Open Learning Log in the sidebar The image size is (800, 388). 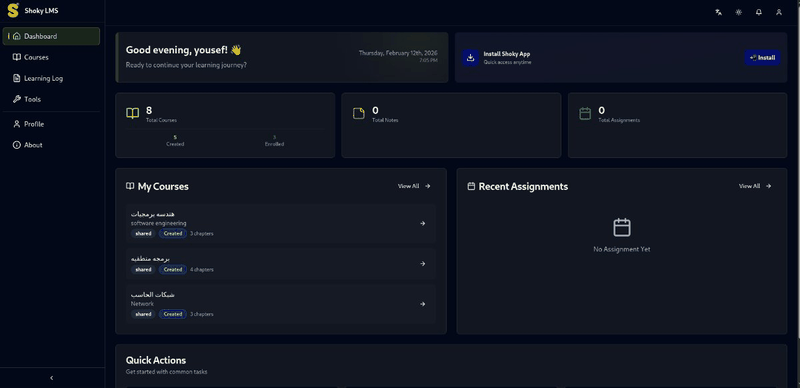pos(51,78)
